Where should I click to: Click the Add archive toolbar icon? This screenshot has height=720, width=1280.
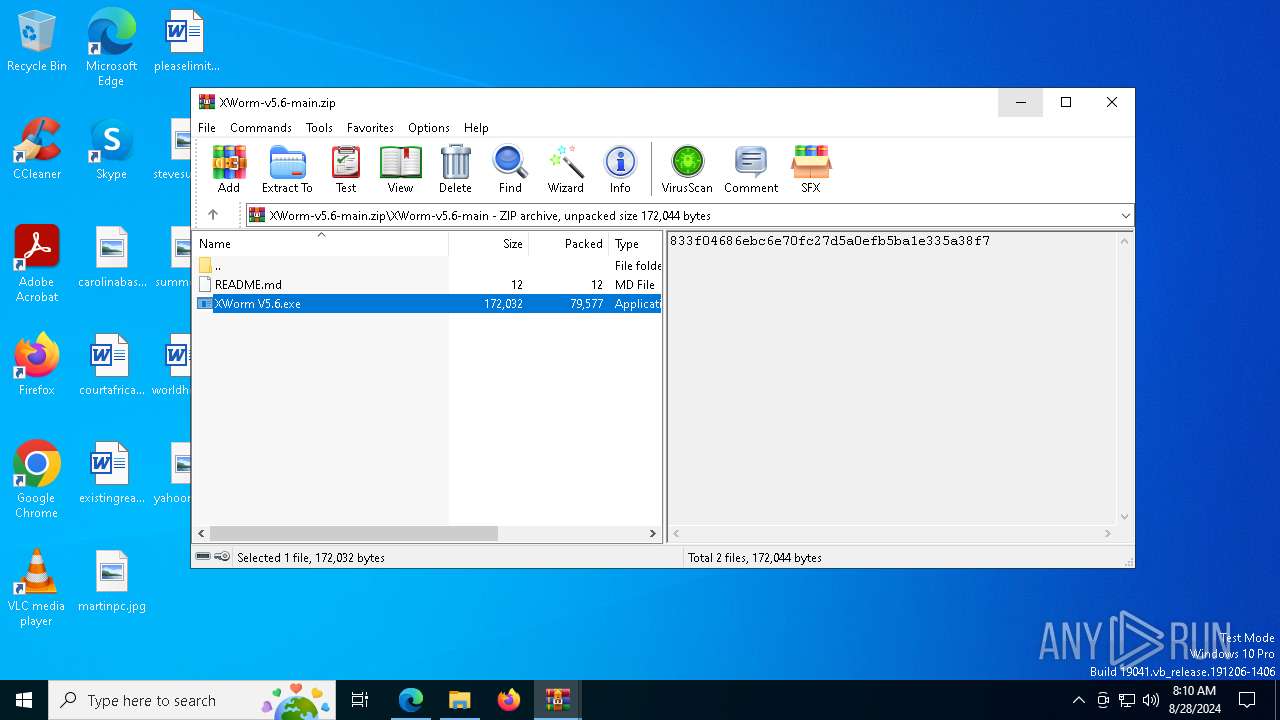(x=229, y=169)
